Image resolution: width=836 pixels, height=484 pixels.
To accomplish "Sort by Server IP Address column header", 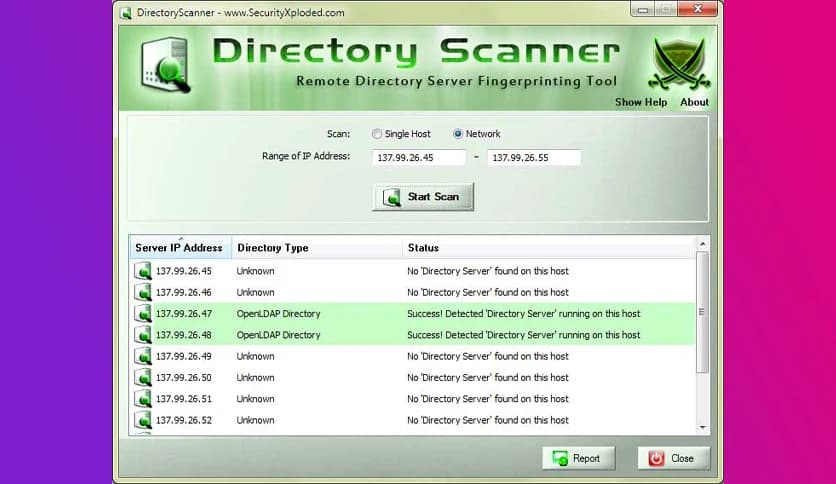I will [180, 248].
